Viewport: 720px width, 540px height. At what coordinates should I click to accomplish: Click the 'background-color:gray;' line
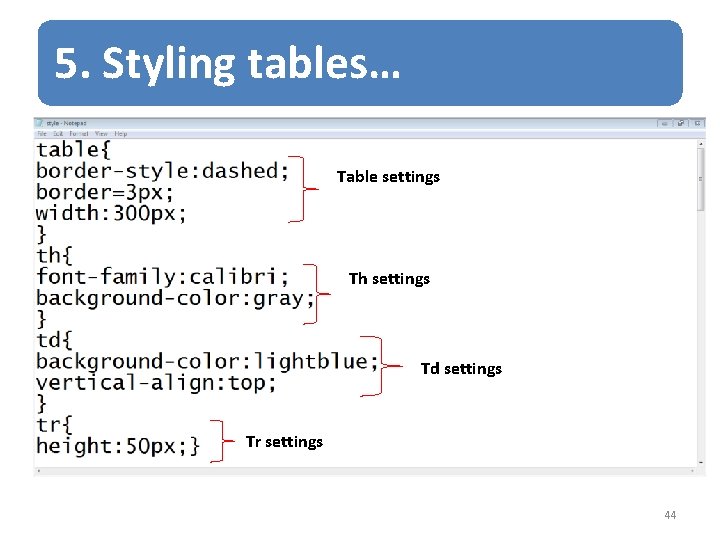tap(175, 298)
